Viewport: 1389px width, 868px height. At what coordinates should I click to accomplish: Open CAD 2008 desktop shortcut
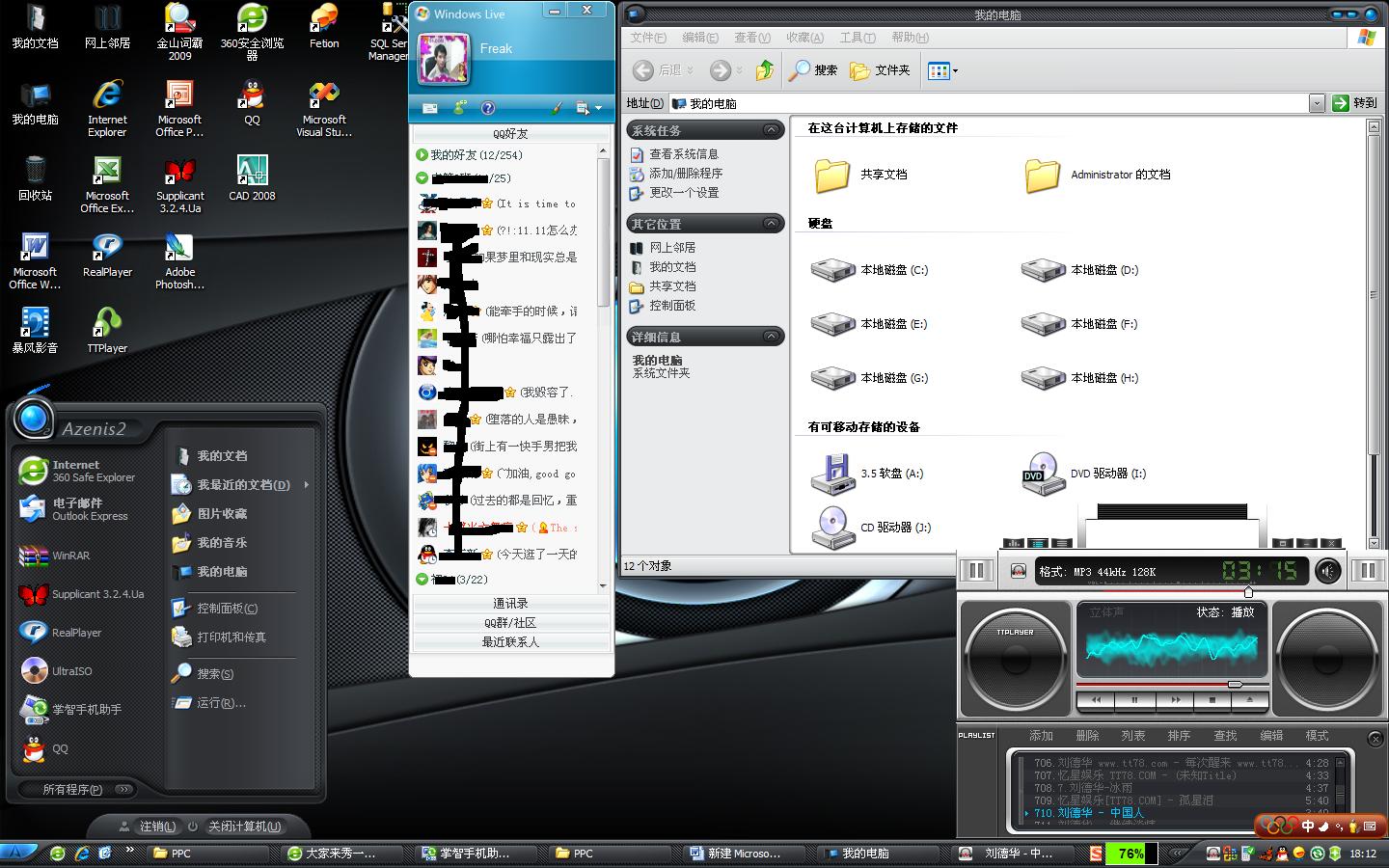(x=252, y=177)
